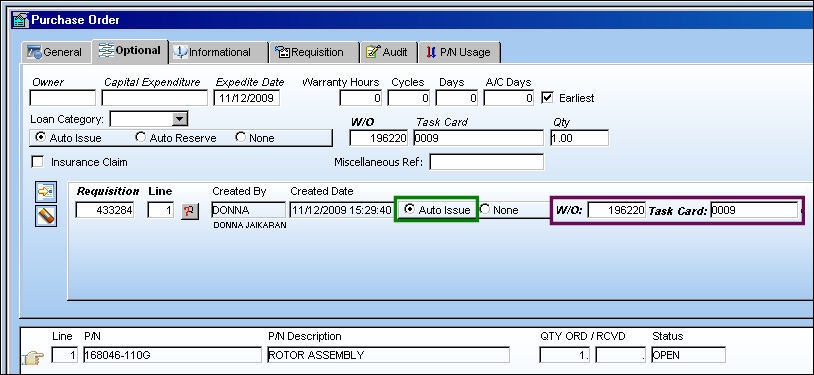Click the P/N field 168046-110G
Image resolution: width=814 pixels, height=375 pixels.
[x=172, y=355]
